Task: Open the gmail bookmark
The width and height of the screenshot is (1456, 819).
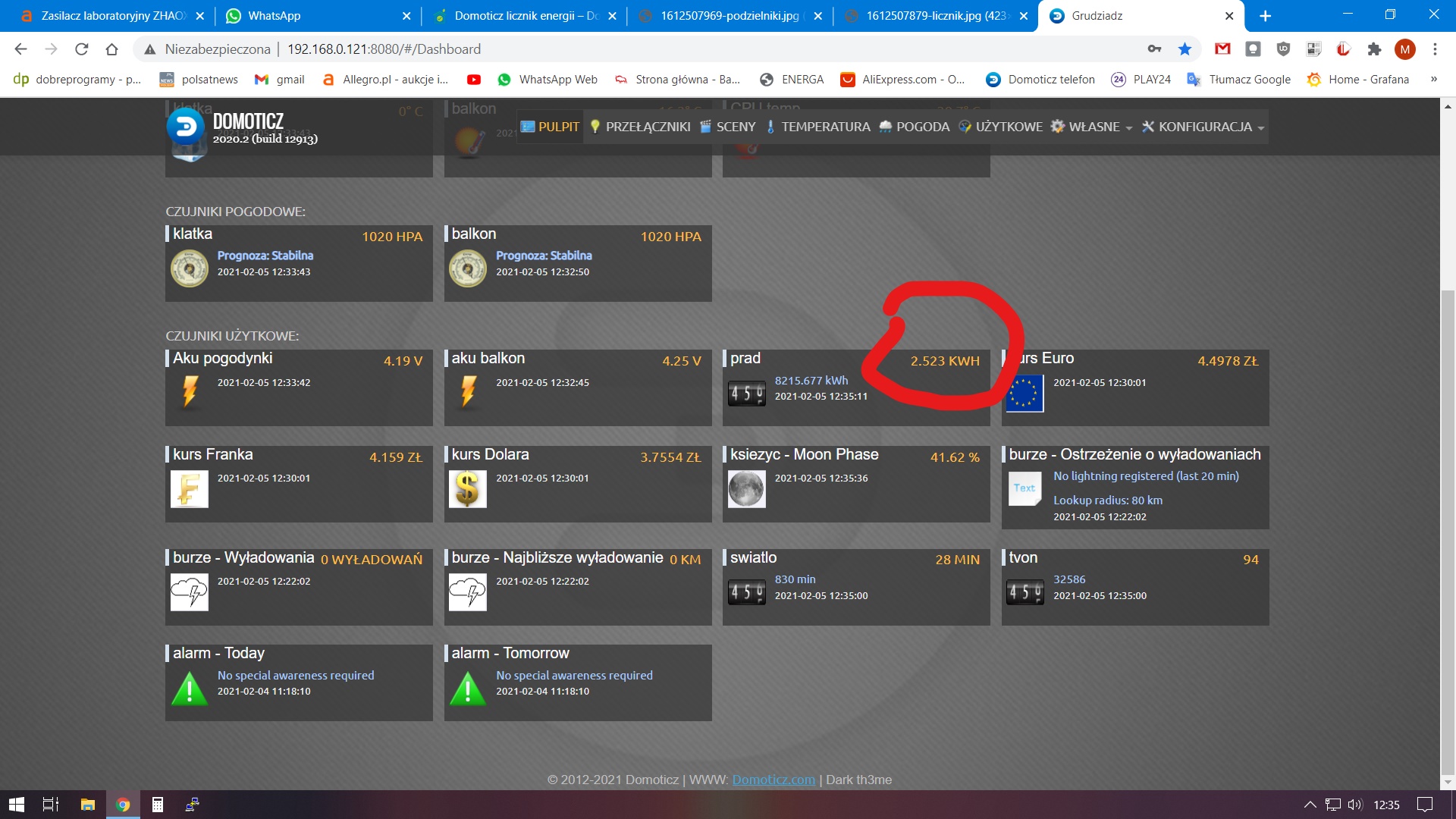Action: (x=280, y=80)
